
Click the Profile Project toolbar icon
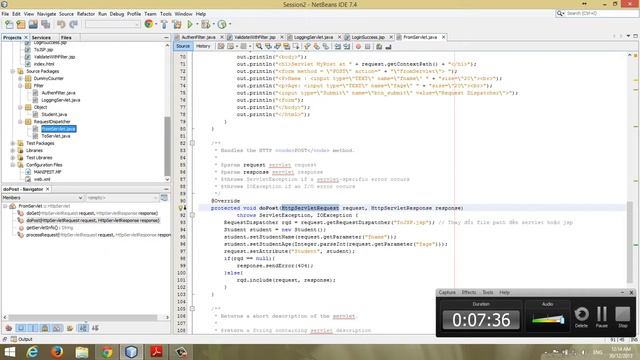(222, 24)
